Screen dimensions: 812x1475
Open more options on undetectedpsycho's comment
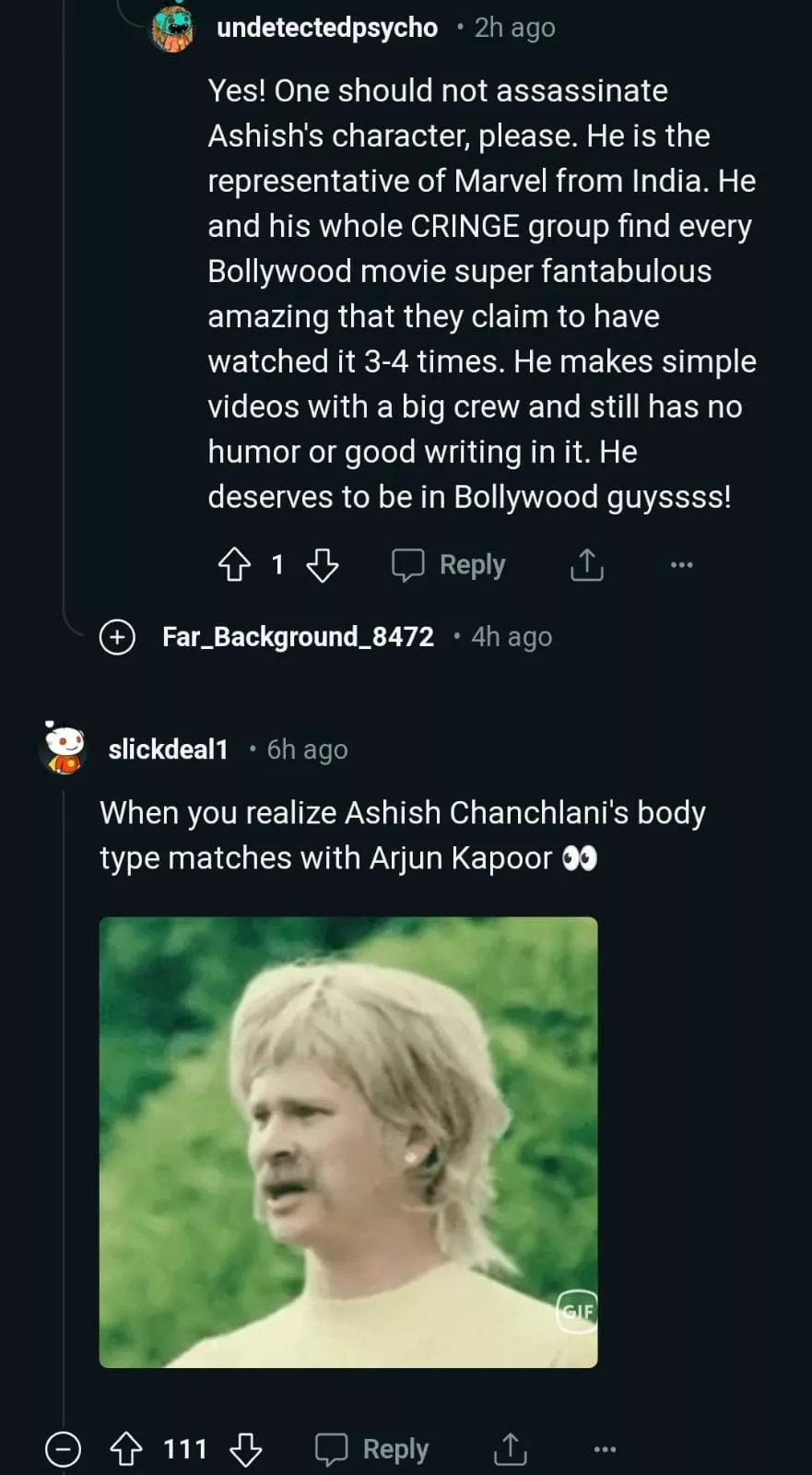pyautogui.click(x=681, y=564)
